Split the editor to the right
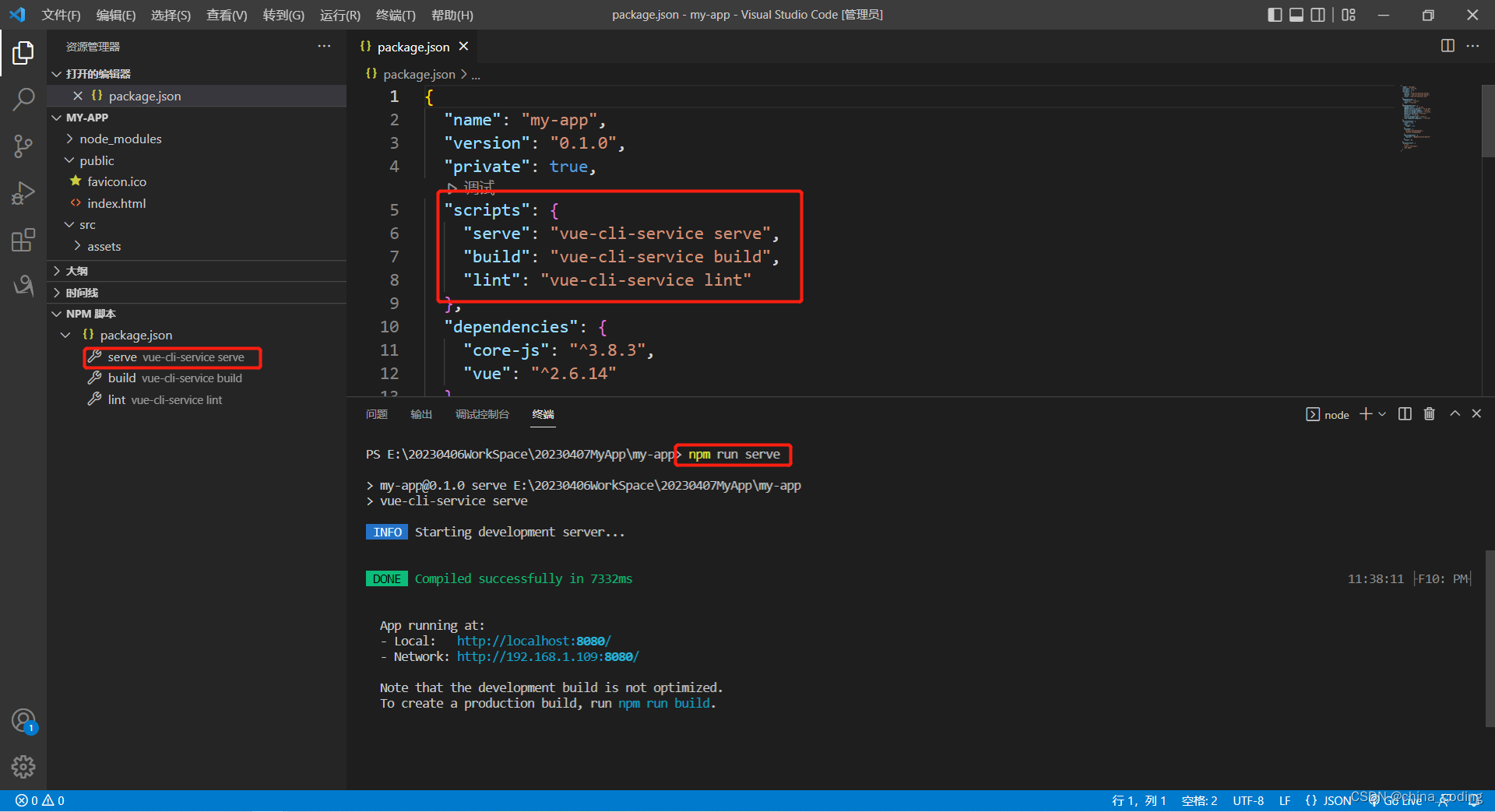The width and height of the screenshot is (1495, 812). (1448, 46)
